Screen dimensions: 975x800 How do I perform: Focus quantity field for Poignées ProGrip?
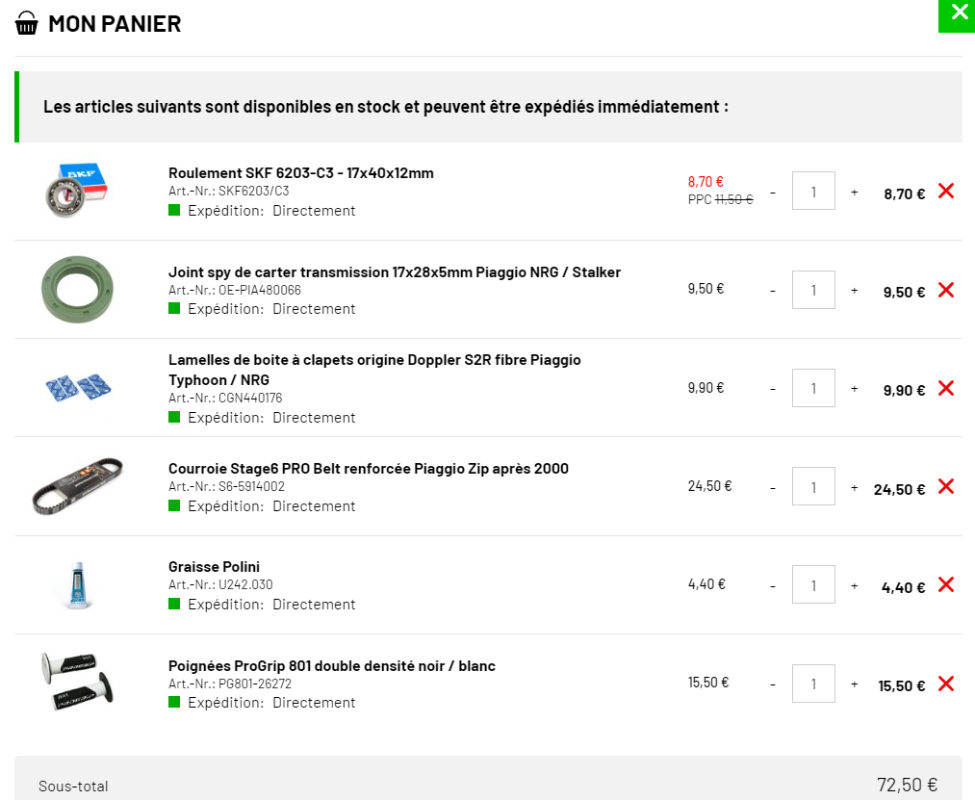click(x=813, y=683)
